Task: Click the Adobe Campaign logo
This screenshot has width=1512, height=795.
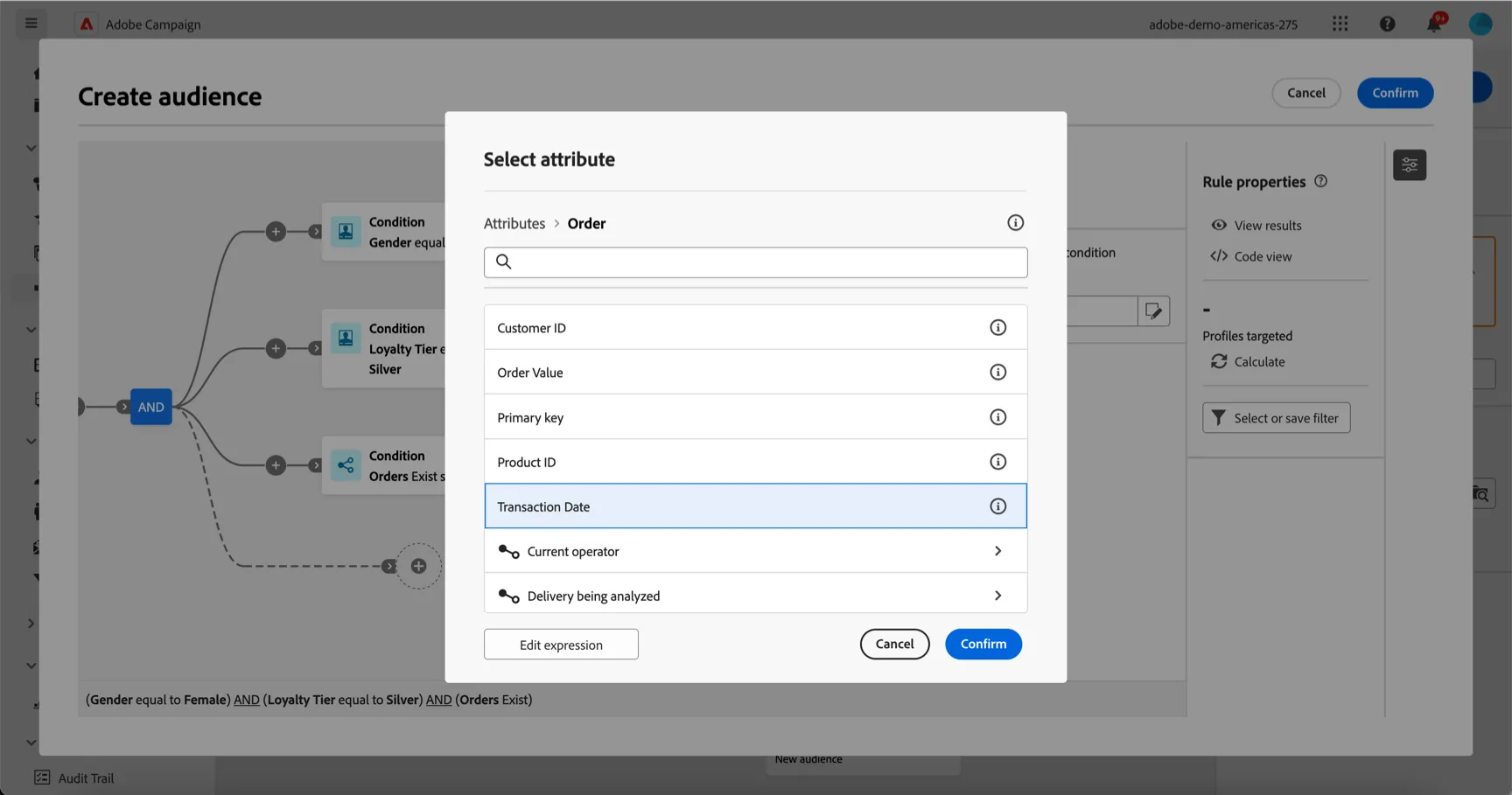Action: 87,24
